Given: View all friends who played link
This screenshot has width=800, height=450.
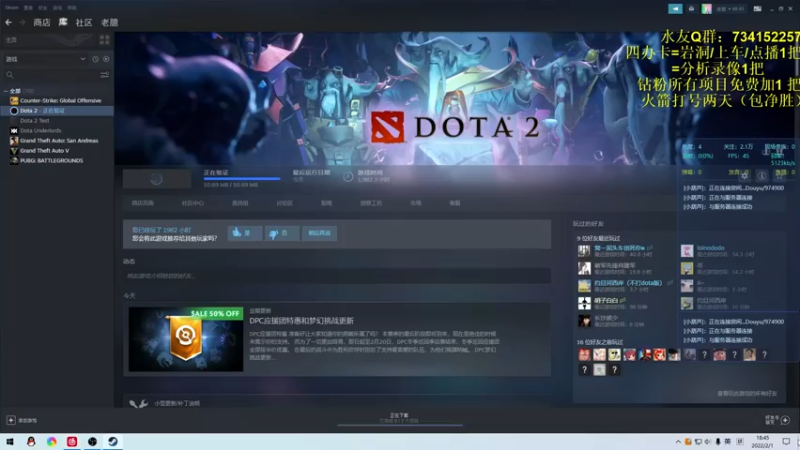Looking at the screenshot, I should pos(747,394).
